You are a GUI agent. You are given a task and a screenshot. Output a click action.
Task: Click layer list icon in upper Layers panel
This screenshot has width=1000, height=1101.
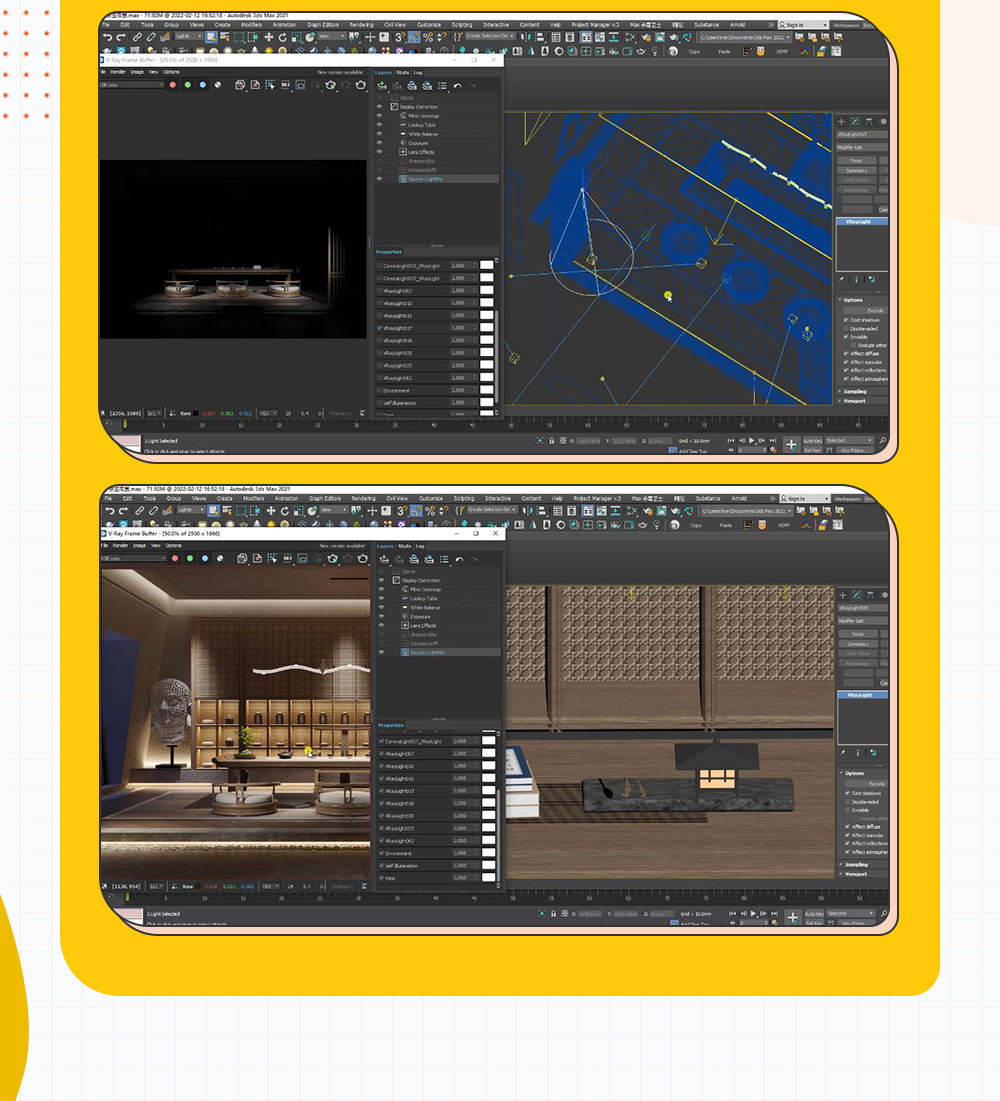point(442,86)
